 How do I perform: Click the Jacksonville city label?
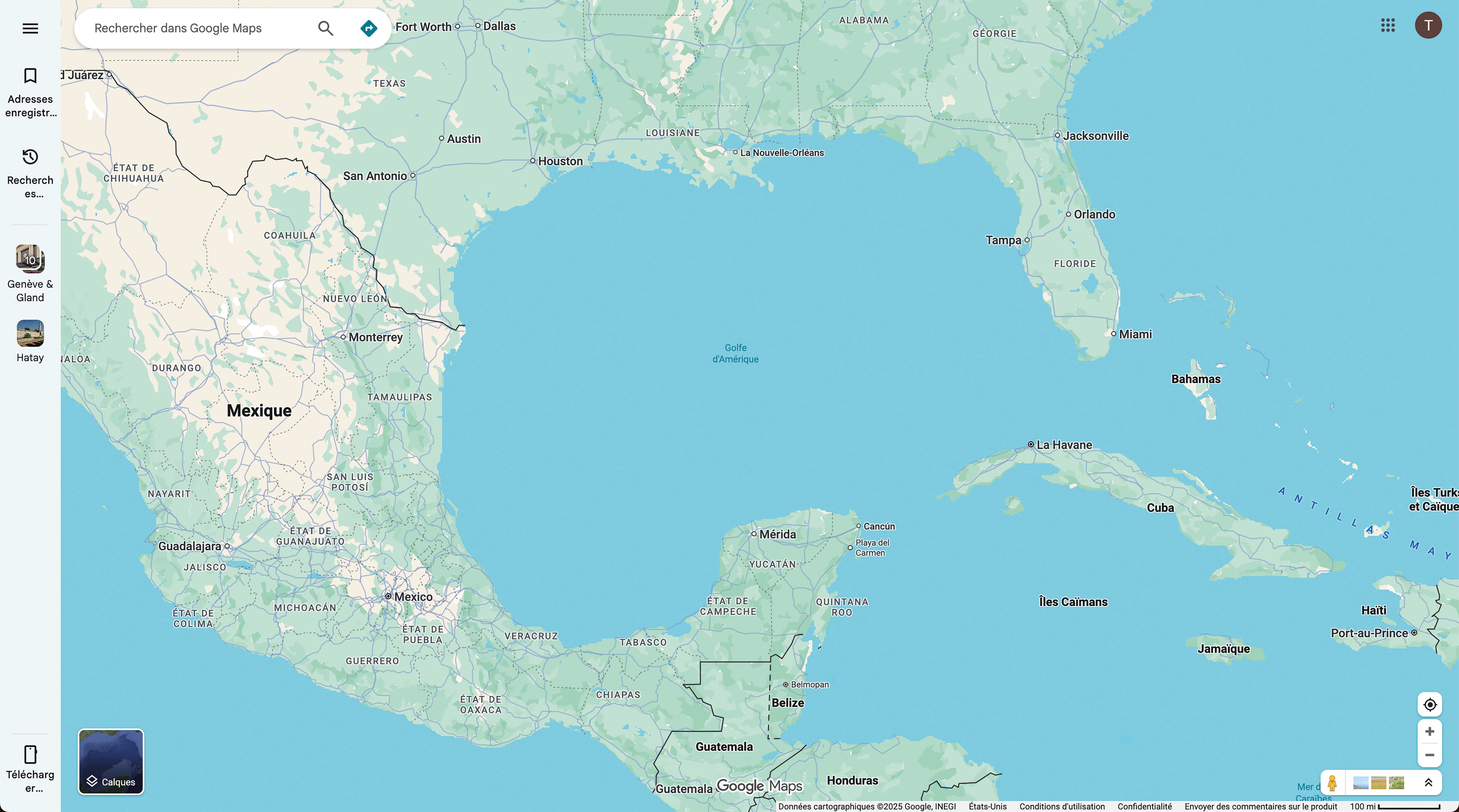1095,136
